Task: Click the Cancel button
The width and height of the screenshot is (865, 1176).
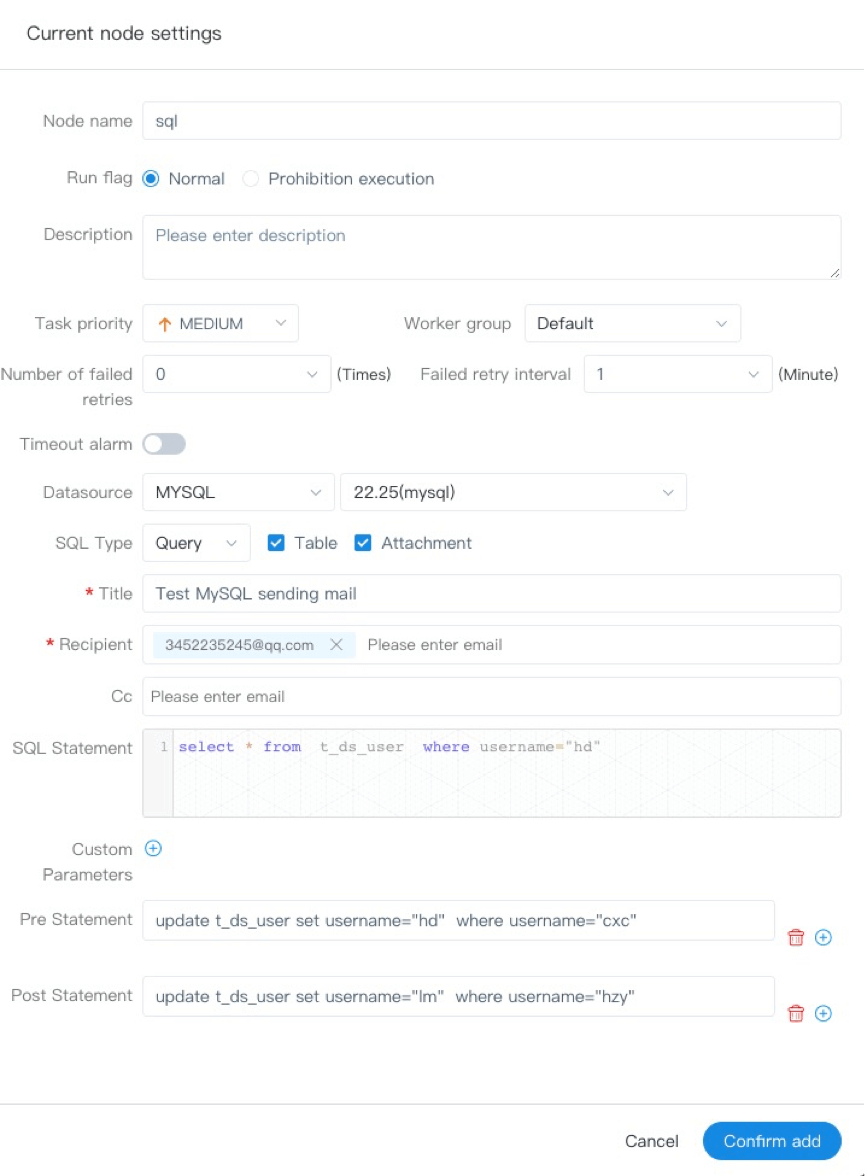Action: (x=651, y=1141)
